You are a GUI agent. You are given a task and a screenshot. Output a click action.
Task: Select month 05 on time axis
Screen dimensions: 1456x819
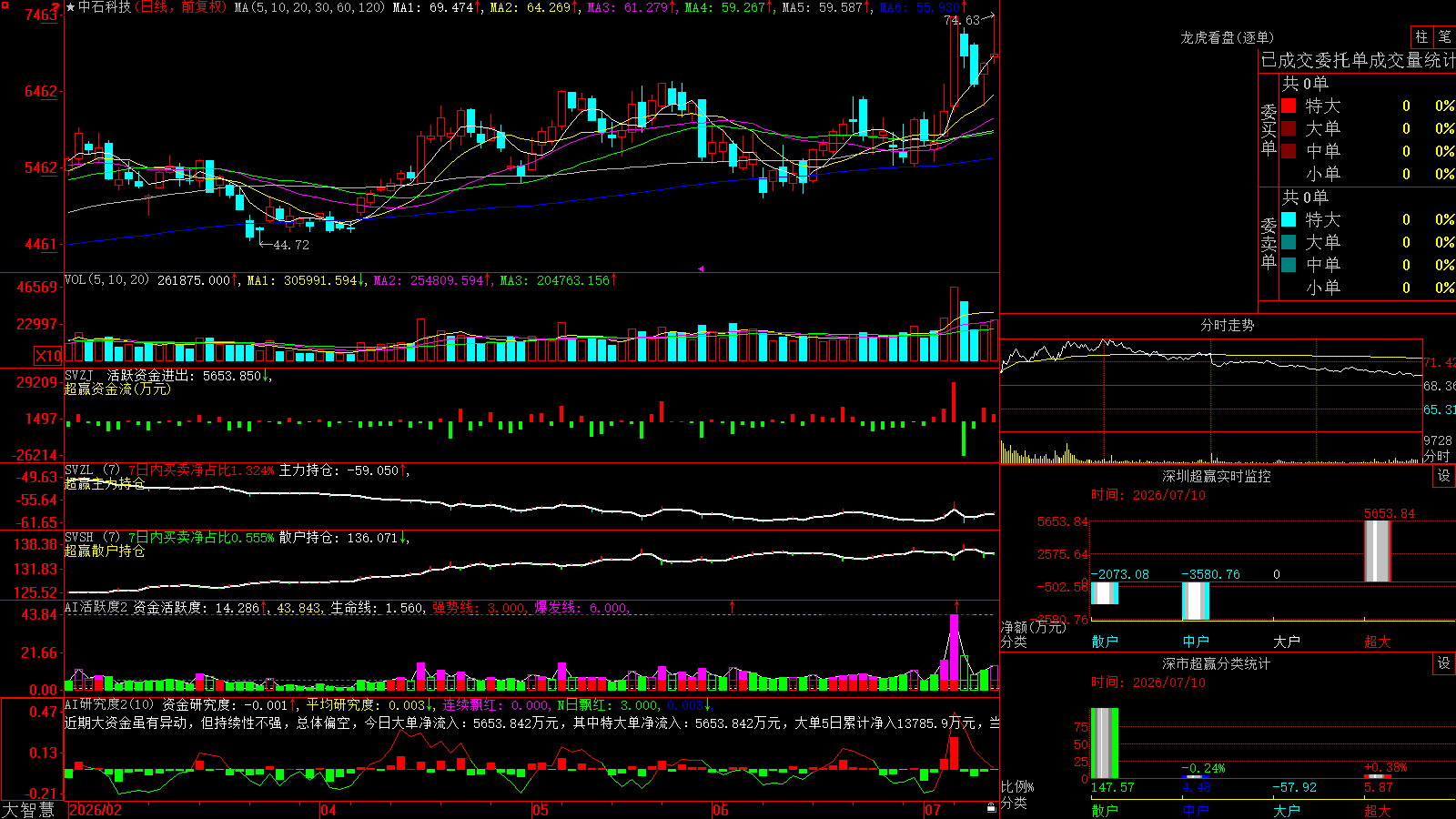(541, 810)
